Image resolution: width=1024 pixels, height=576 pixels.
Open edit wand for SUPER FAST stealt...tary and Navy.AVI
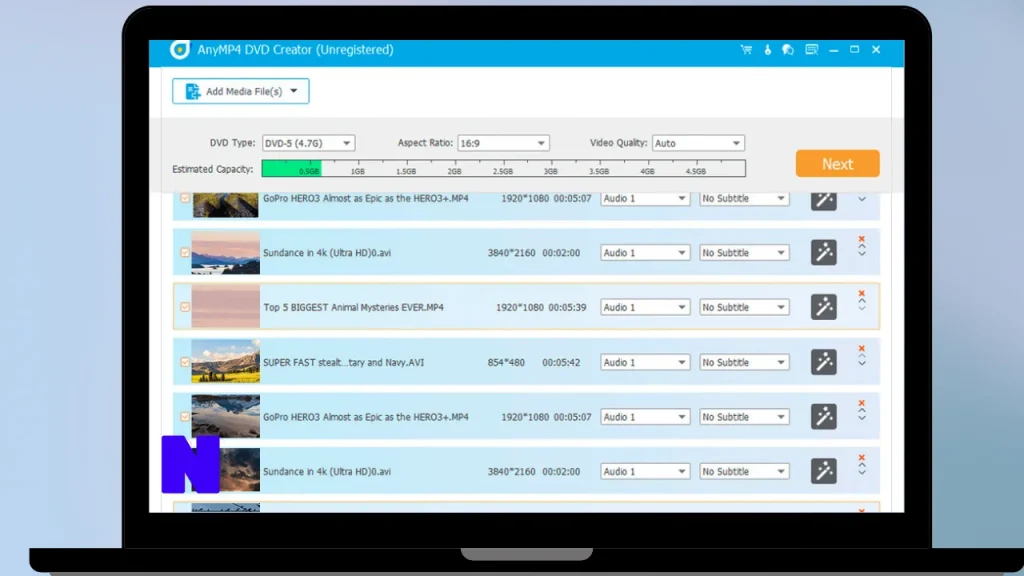(824, 362)
